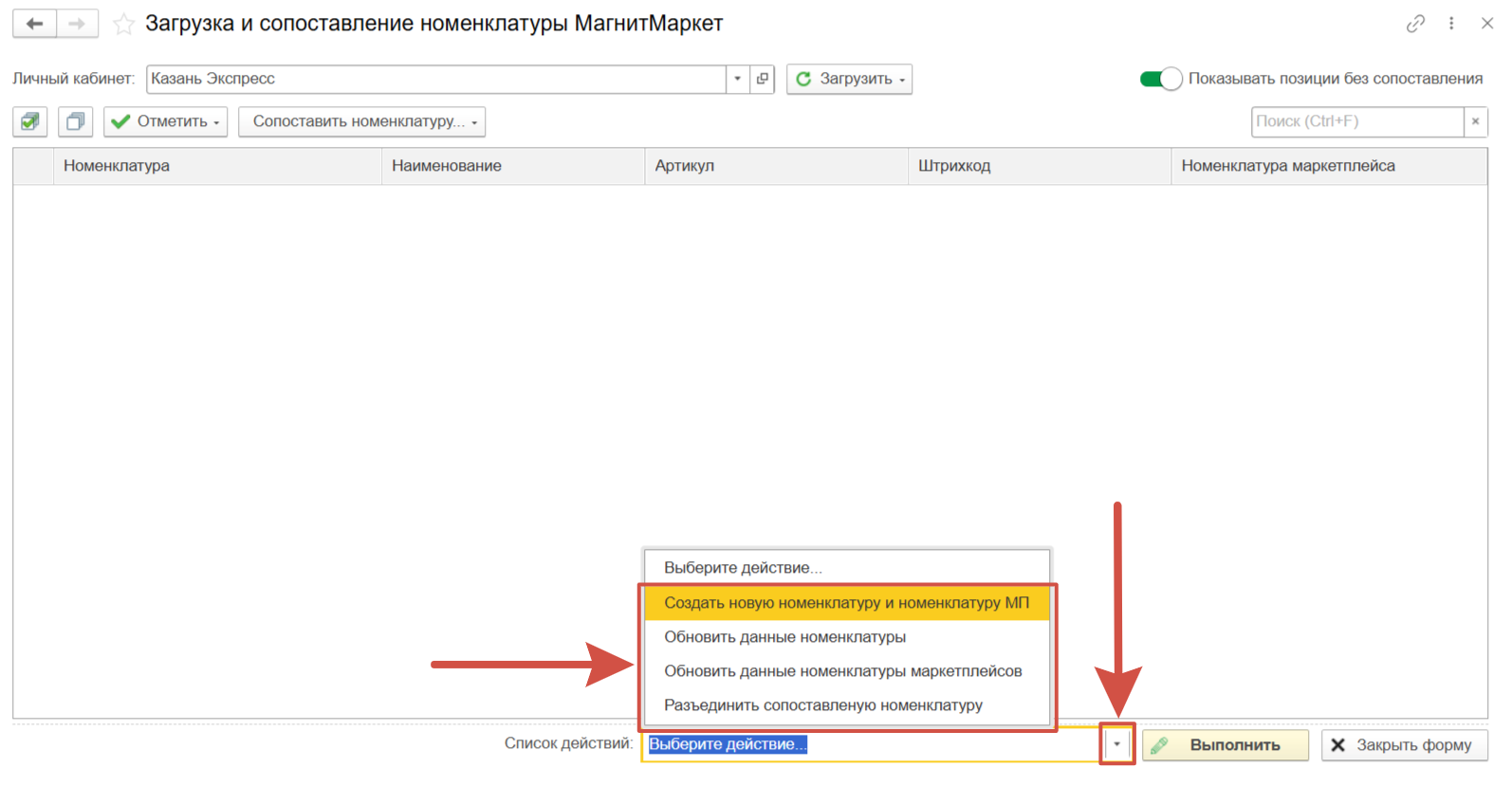Screen dimensions: 1512x786
Task: Copy link to this form icon
Action: (1415, 24)
